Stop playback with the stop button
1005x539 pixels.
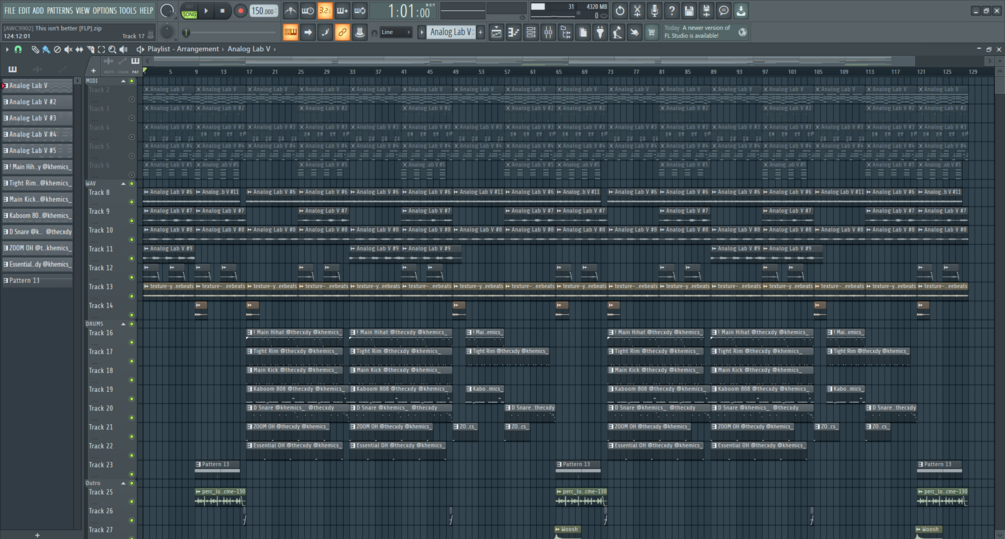pyautogui.click(x=222, y=11)
